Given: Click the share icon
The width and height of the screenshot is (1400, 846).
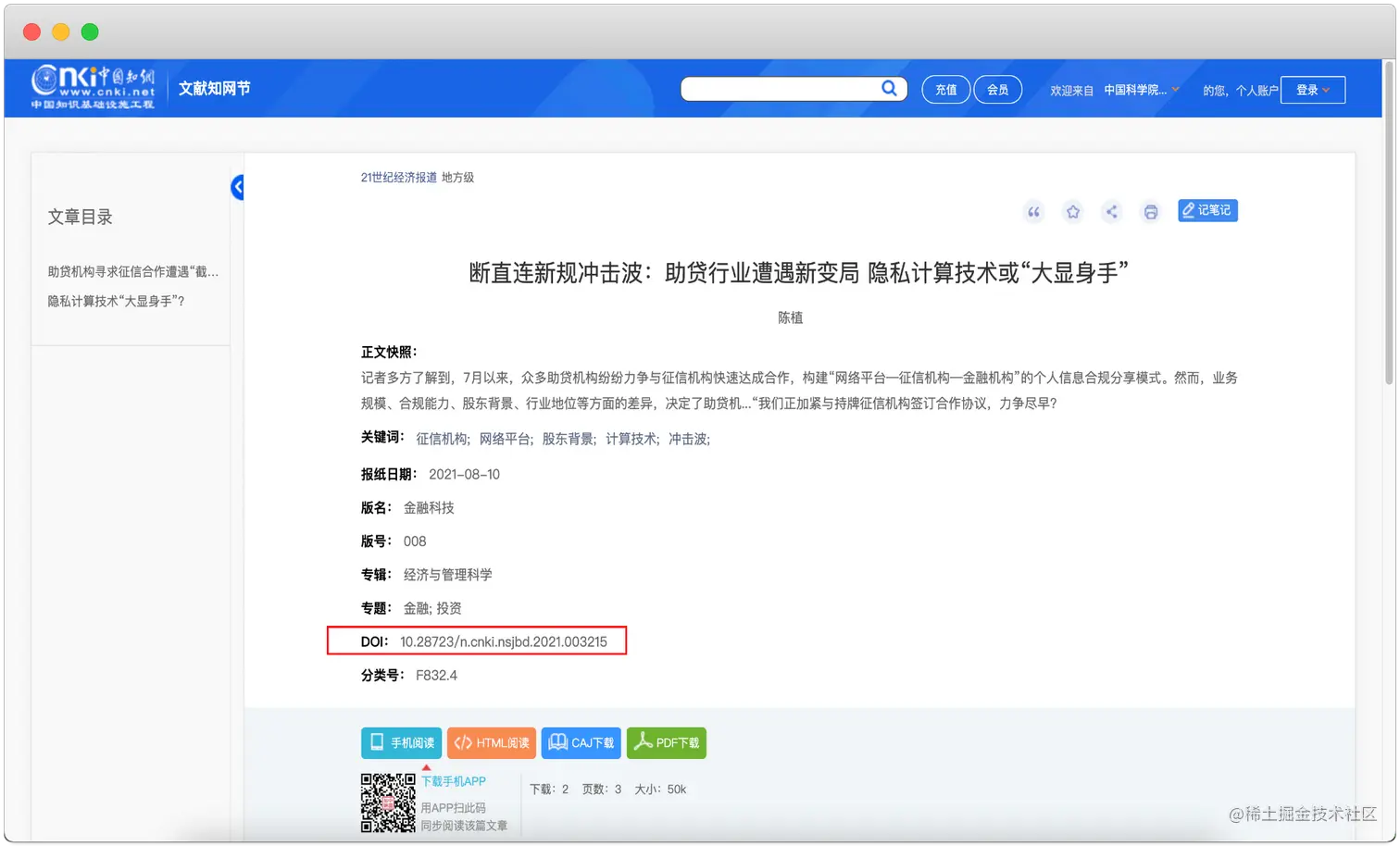Looking at the screenshot, I should (x=1111, y=211).
